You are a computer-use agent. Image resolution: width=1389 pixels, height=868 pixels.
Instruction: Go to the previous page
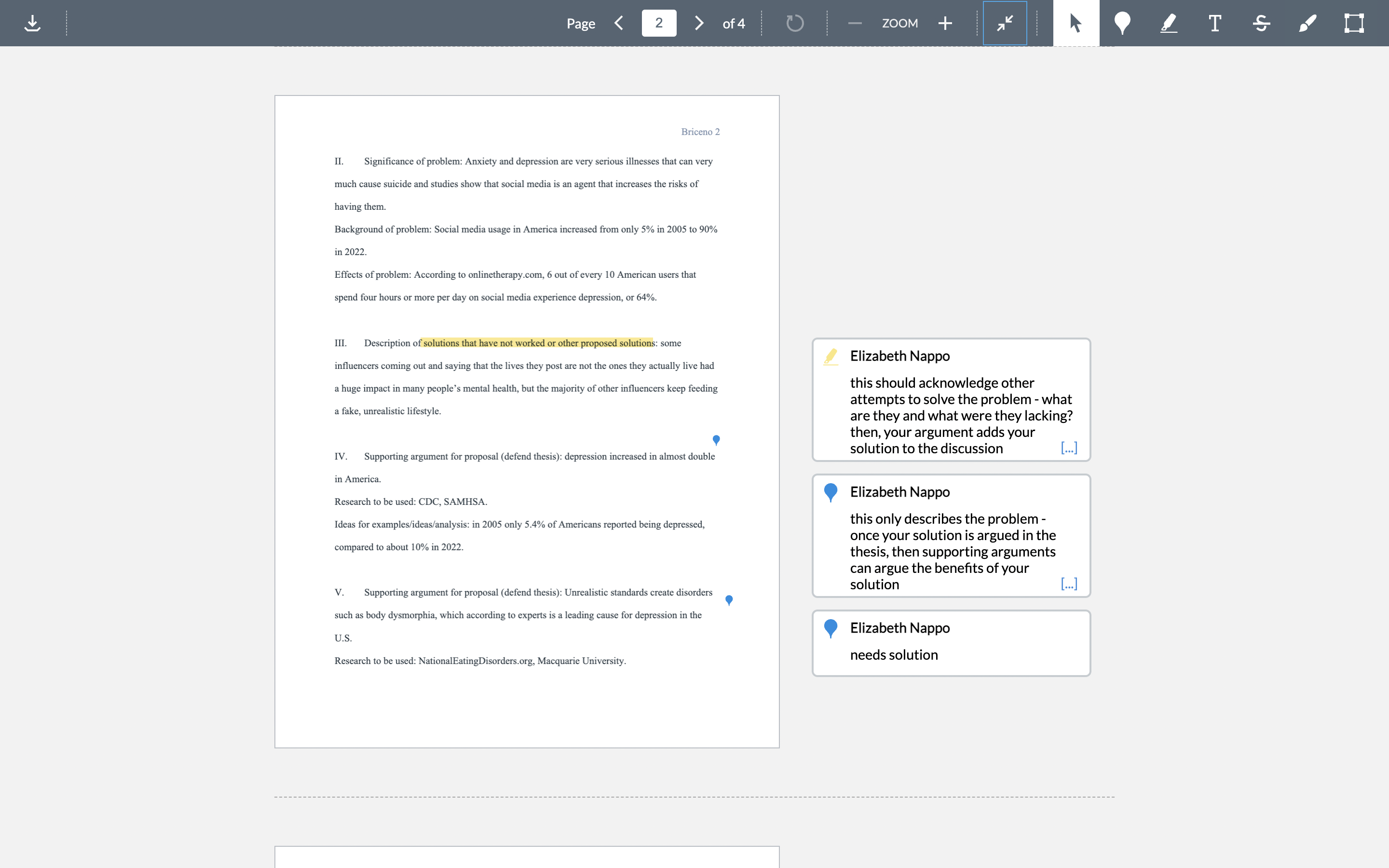click(619, 23)
